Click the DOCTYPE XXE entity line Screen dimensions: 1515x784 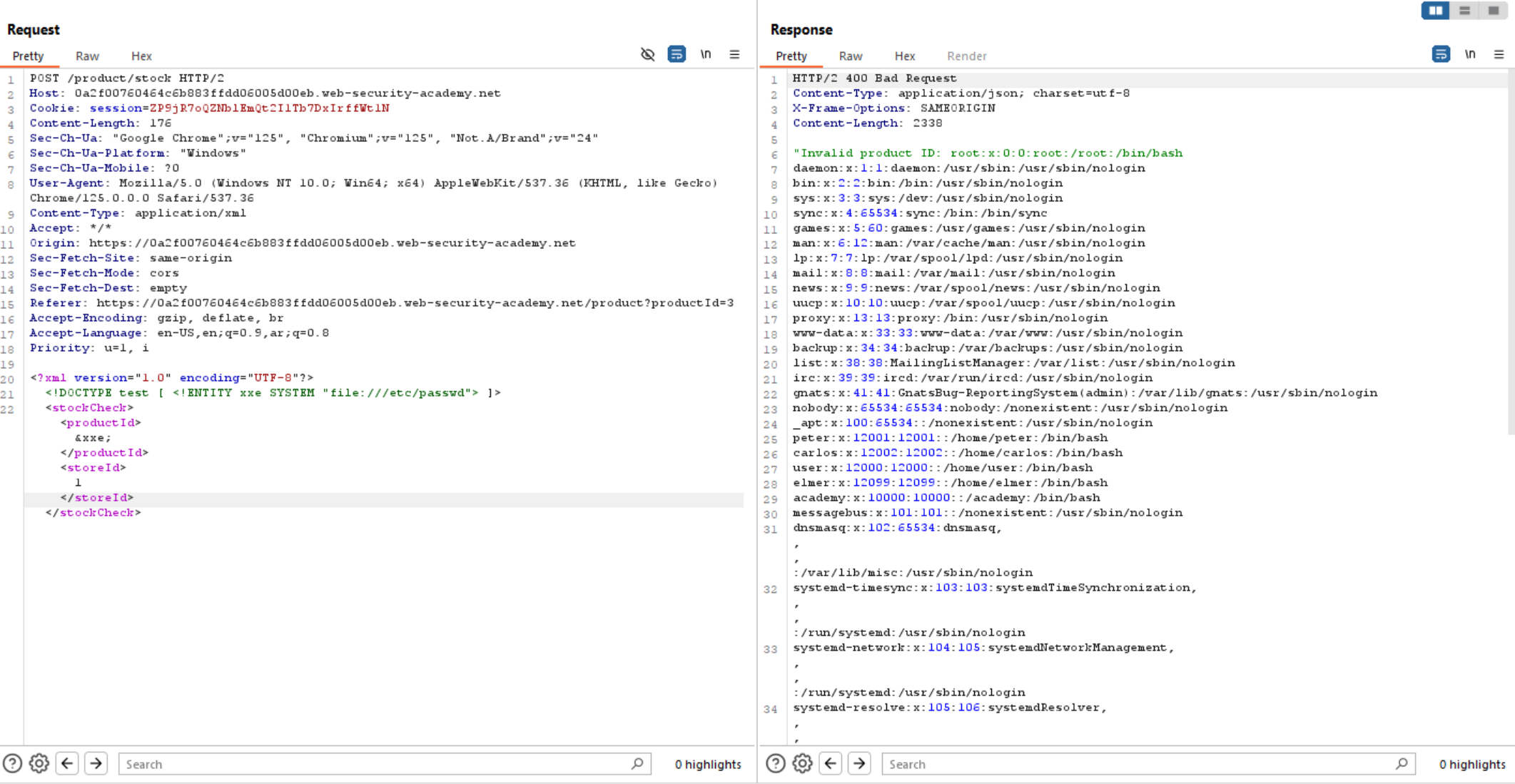(x=273, y=392)
